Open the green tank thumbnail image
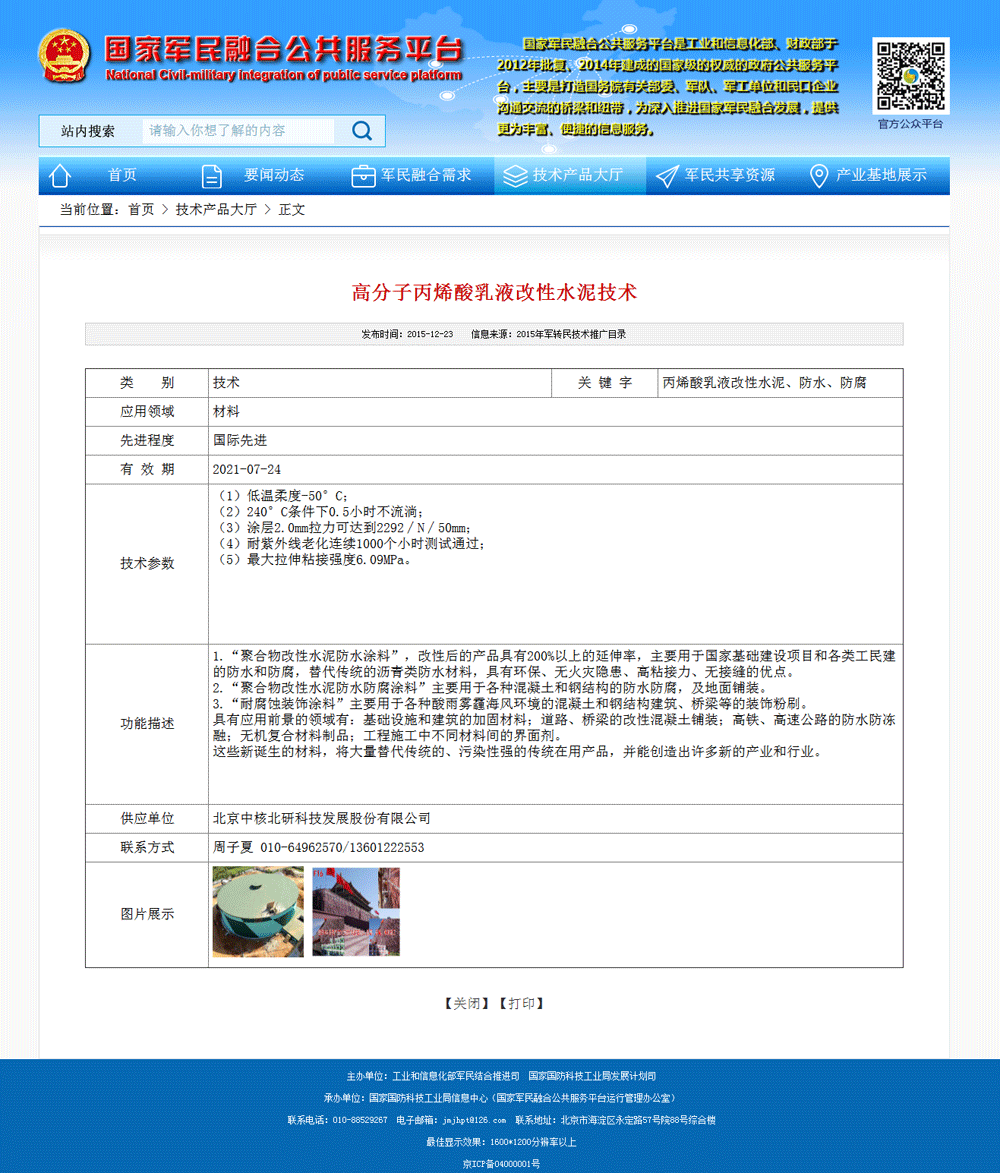1000x1173 pixels. click(258, 912)
